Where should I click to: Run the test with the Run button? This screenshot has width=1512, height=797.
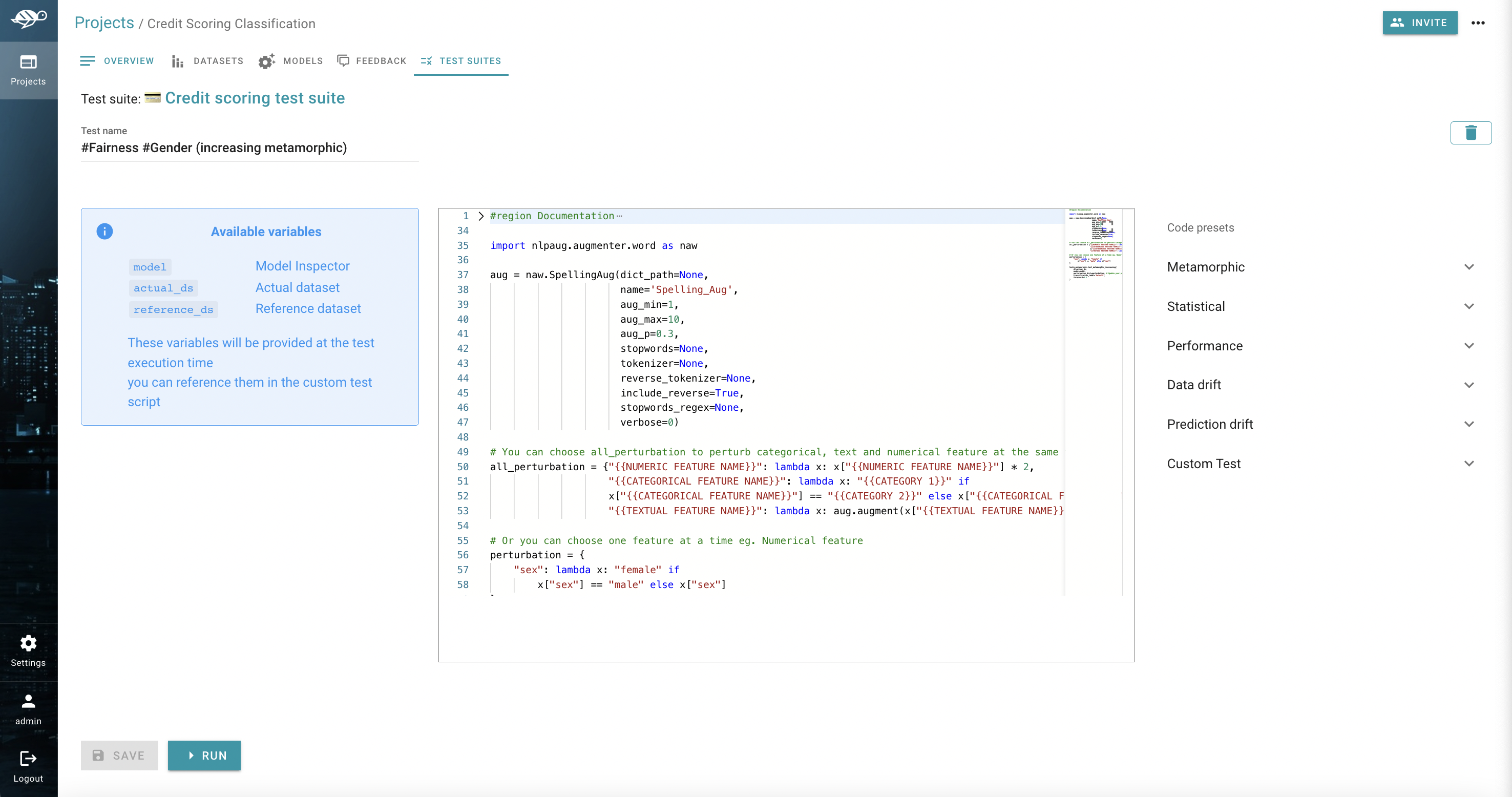[204, 756]
